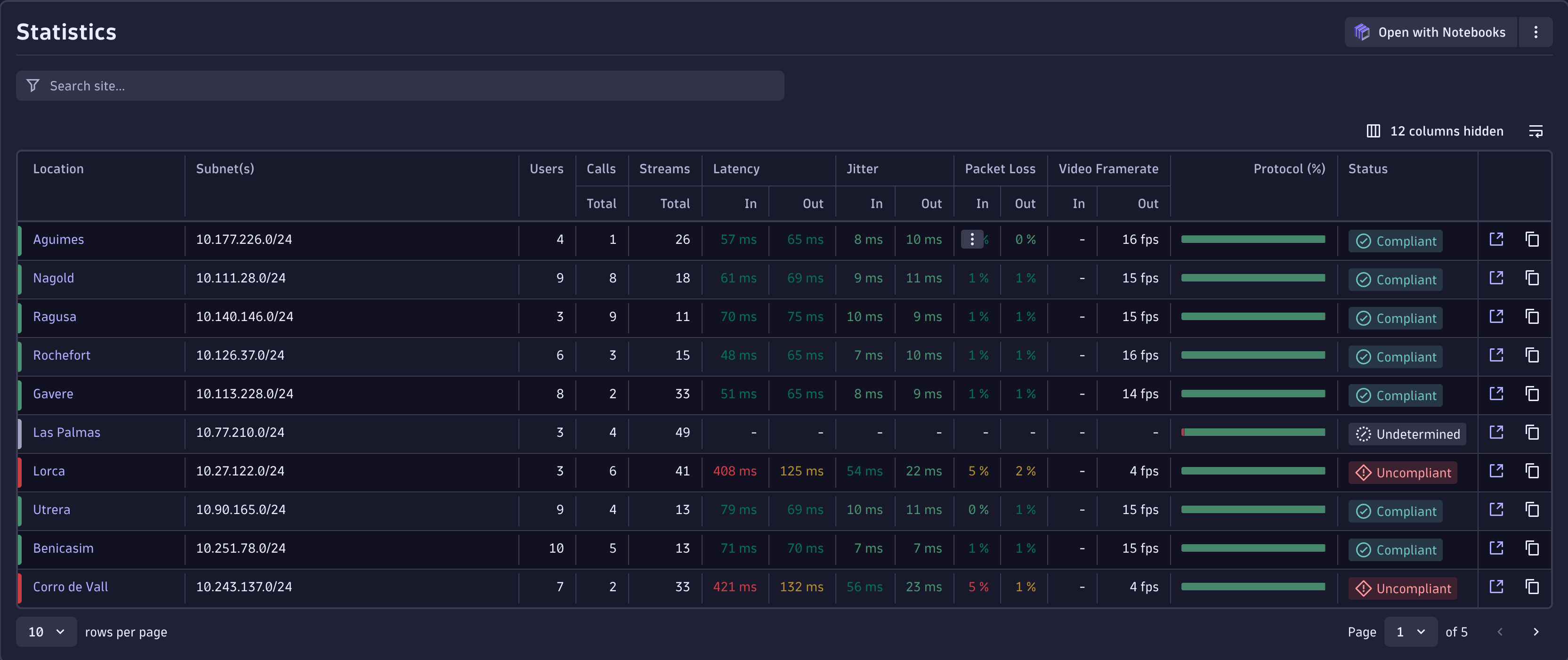The height and width of the screenshot is (660, 1568).
Task: Click the Users column header
Action: pyautogui.click(x=546, y=169)
